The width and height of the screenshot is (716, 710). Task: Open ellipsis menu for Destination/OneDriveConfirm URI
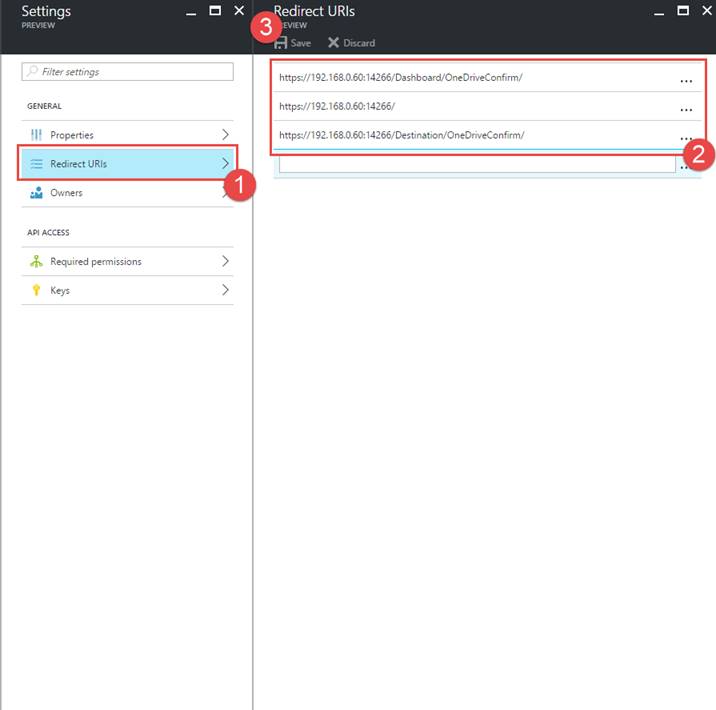click(x=686, y=136)
